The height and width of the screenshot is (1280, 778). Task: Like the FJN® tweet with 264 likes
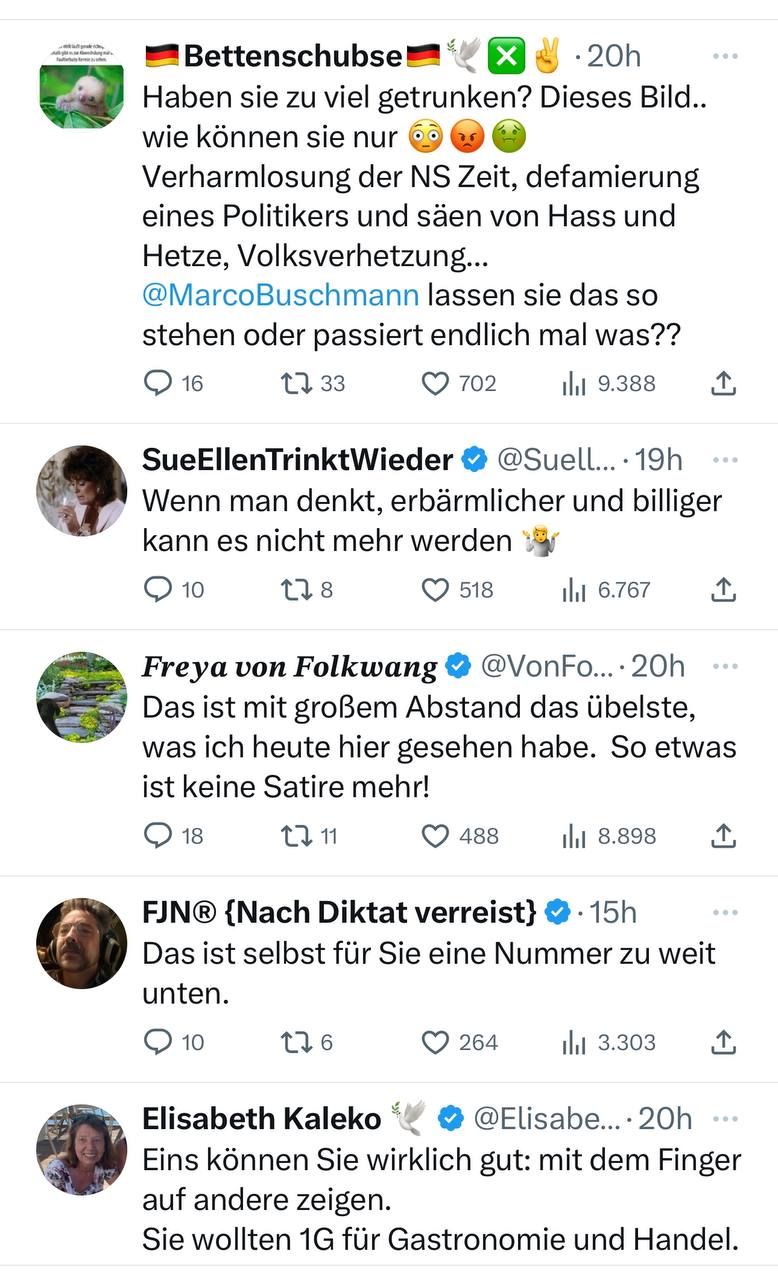[435, 1042]
